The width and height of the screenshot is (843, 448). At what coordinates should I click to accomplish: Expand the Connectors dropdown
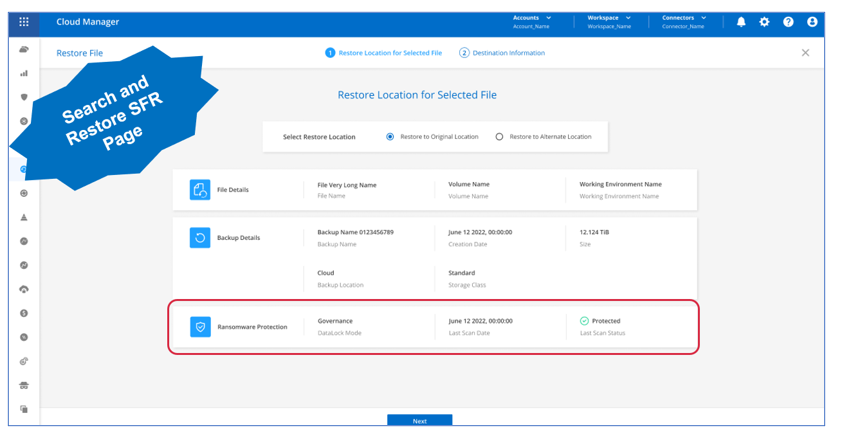[x=684, y=18]
